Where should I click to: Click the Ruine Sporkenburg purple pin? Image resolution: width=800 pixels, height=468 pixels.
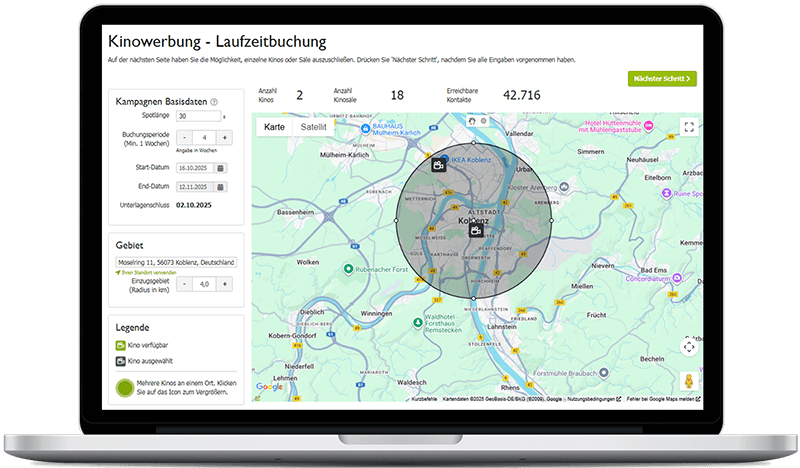pos(666,193)
